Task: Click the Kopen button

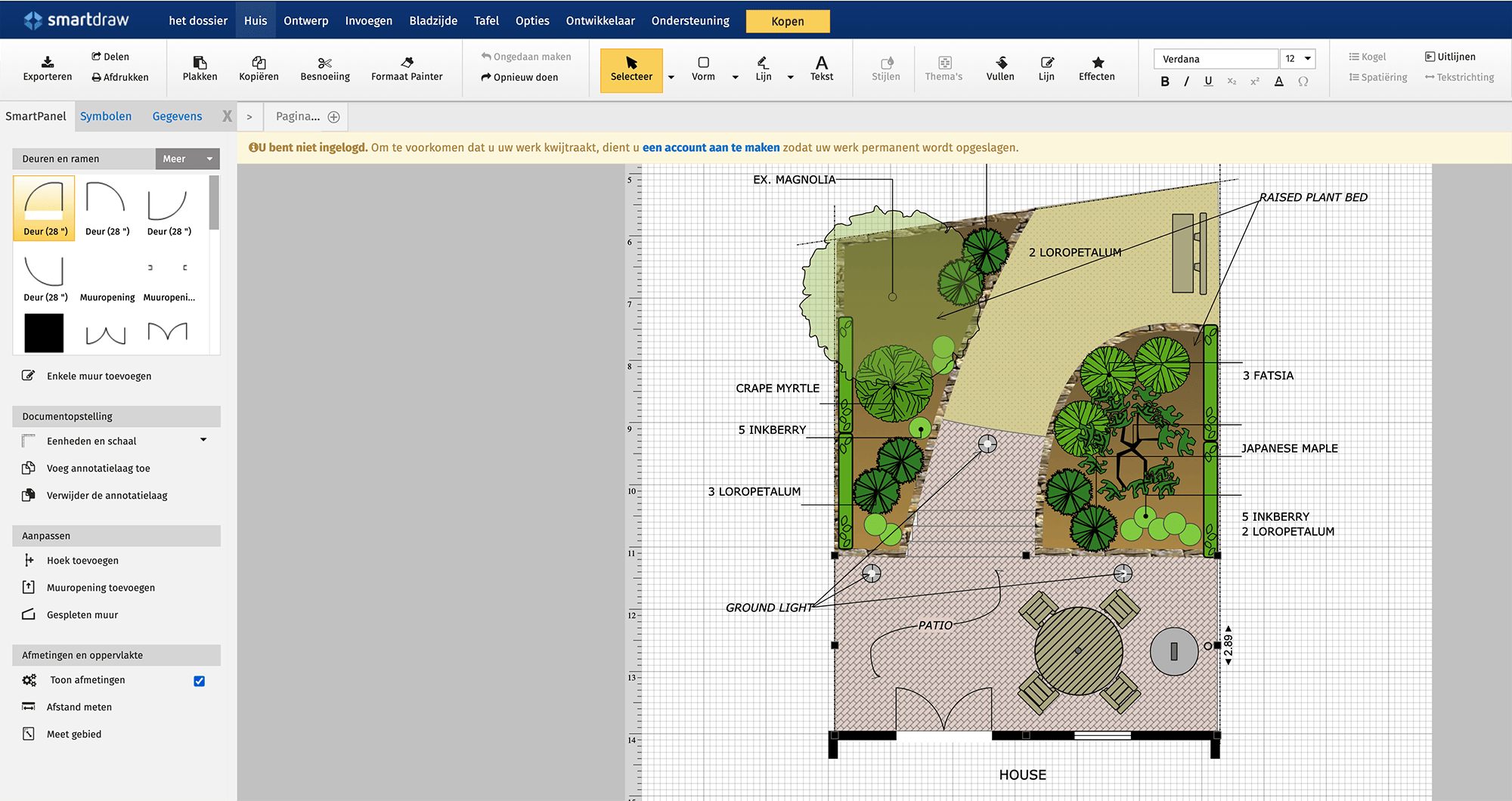Action: tap(787, 20)
